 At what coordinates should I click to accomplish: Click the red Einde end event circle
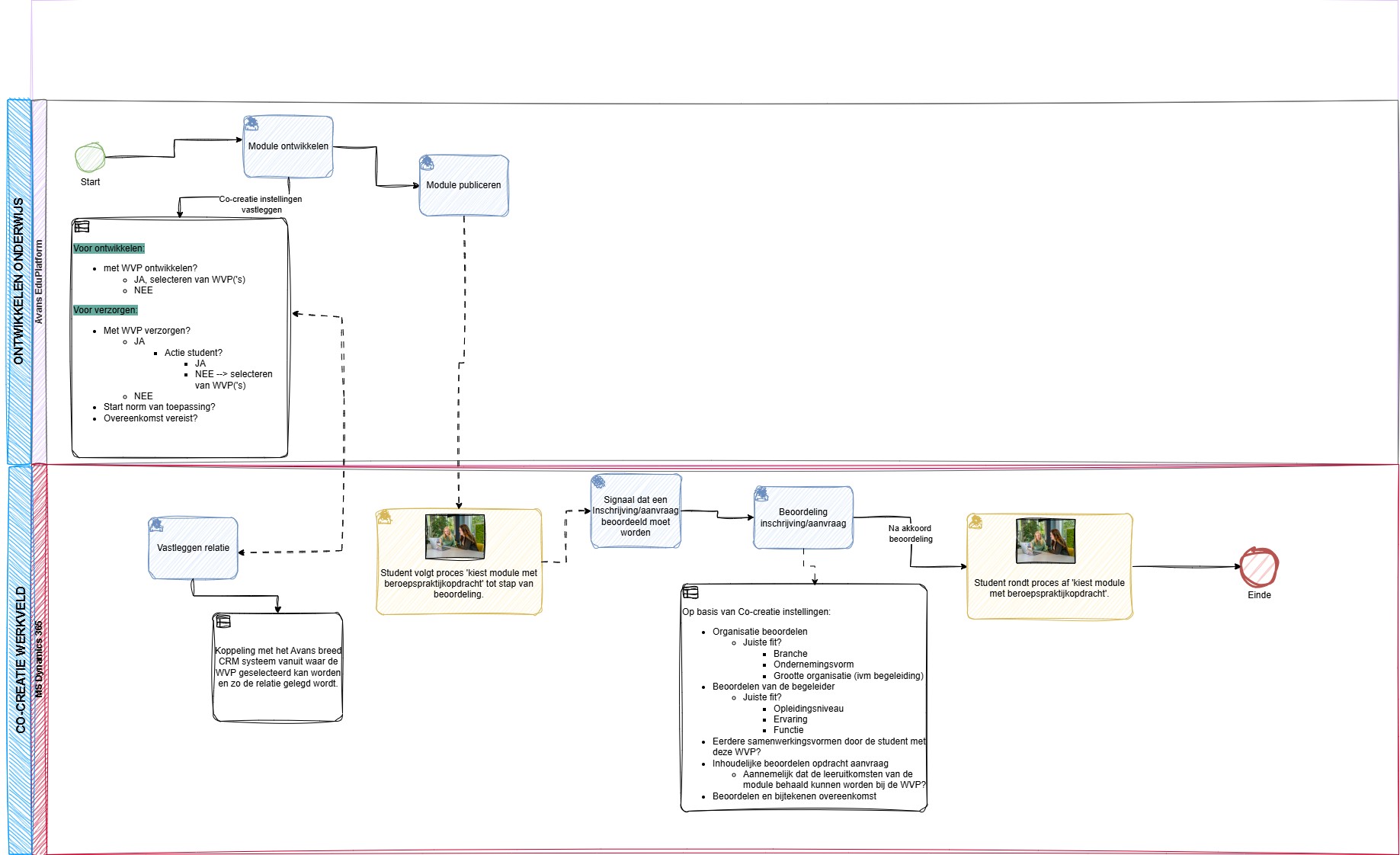pos(1259,567)
